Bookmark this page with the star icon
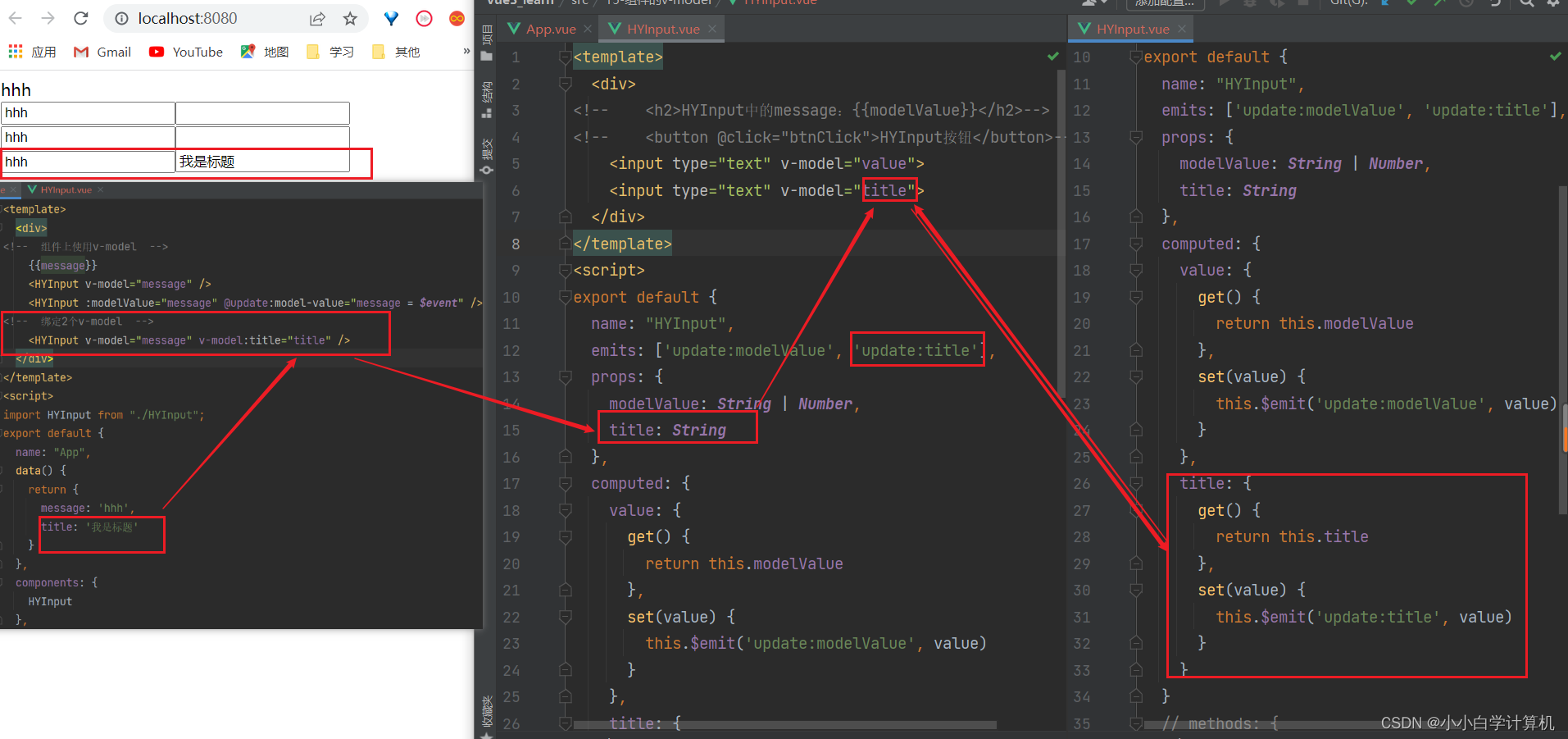Viewport: 1568px width, 739px height. click(x=350, y=19)
